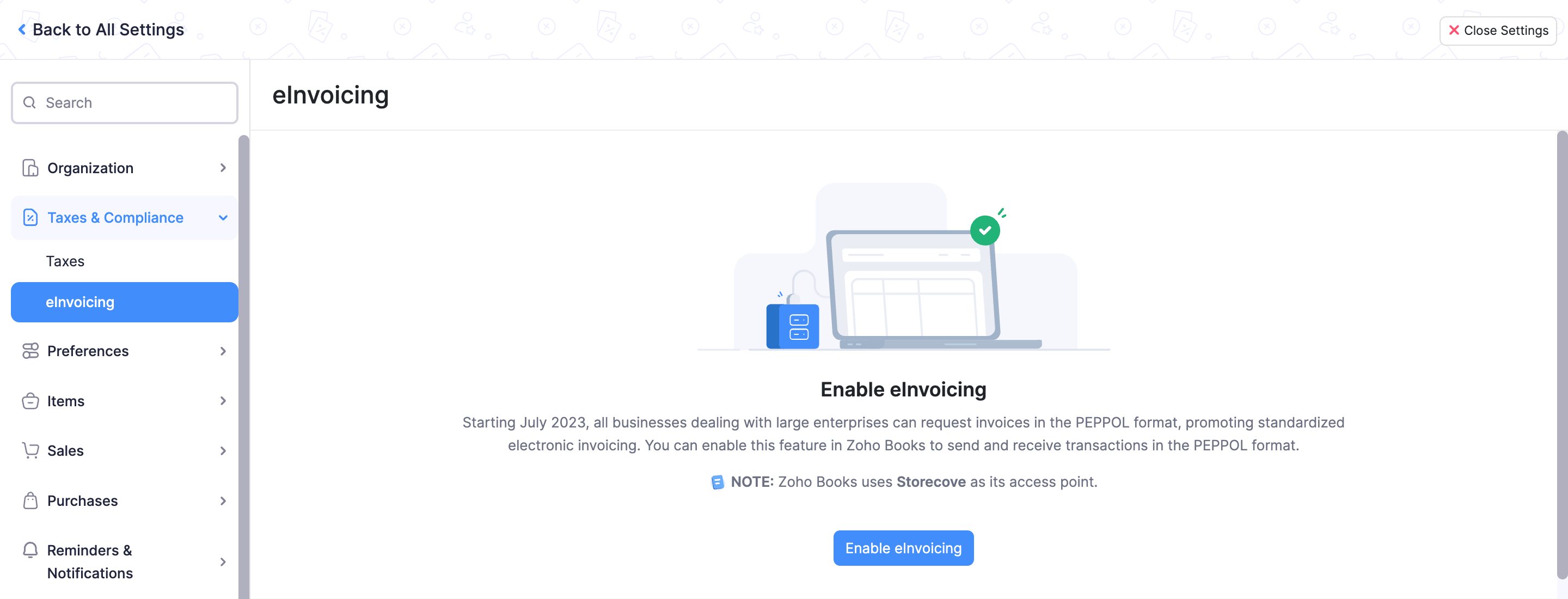Select the Taxes & Compliance percent icon

point(30,217)
